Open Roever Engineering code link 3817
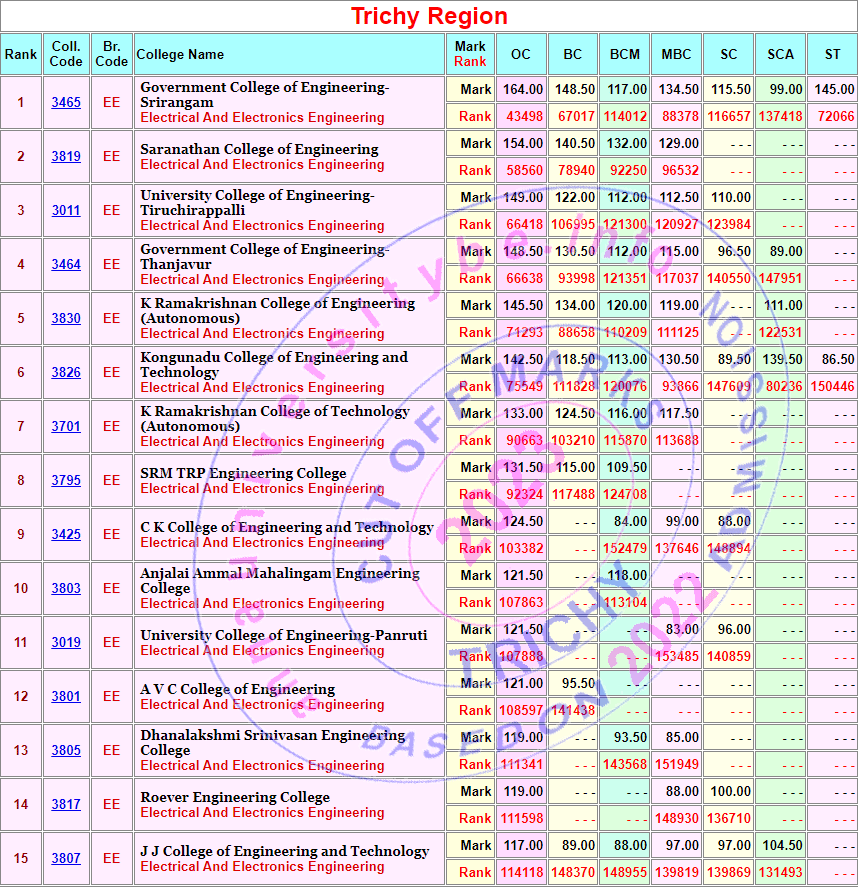 pos(66,805)
